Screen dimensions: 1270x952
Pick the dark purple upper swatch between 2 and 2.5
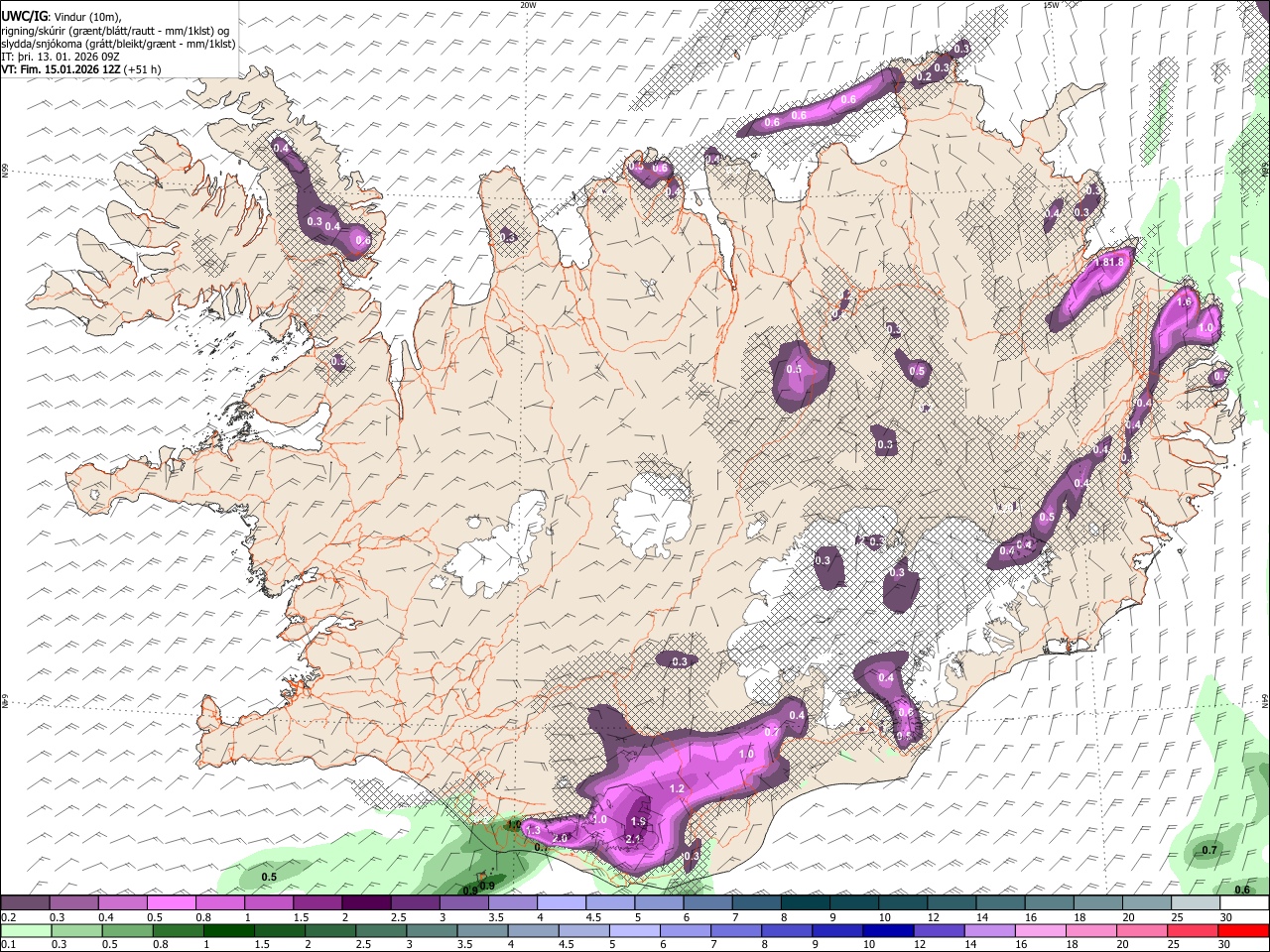[366, 902]
